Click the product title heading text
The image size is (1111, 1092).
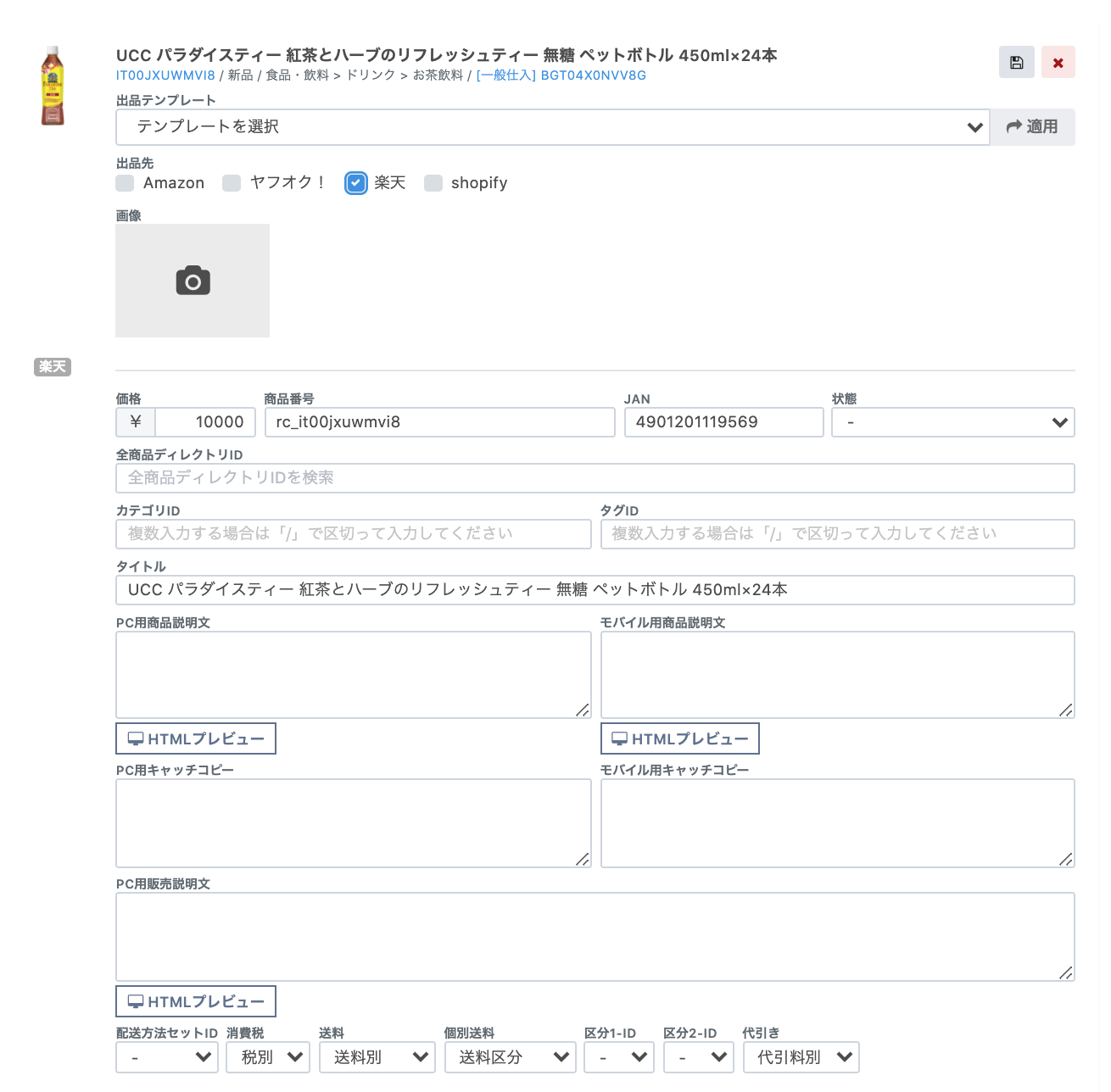click(447, 55)
